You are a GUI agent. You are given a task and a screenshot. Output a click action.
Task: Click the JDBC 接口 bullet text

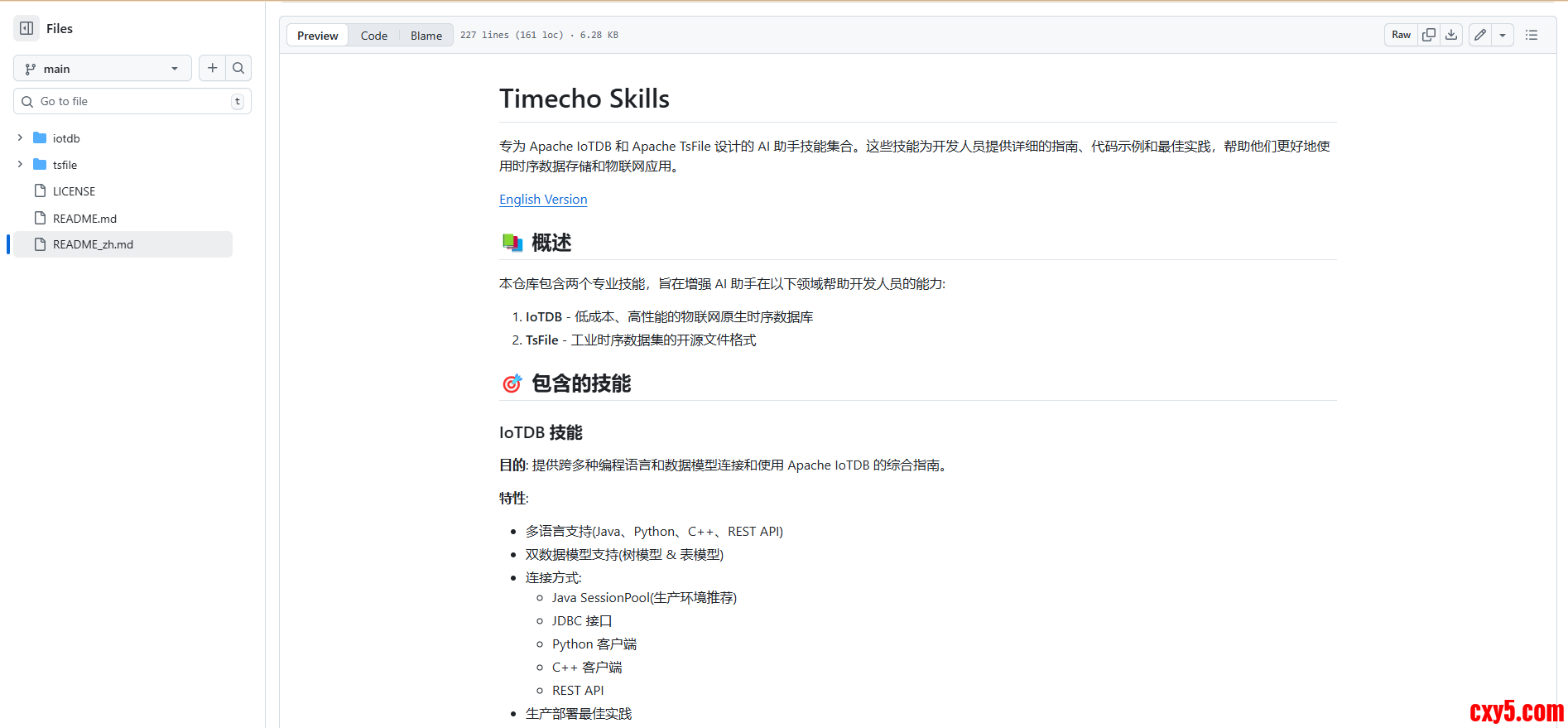[x=582, y=621]
